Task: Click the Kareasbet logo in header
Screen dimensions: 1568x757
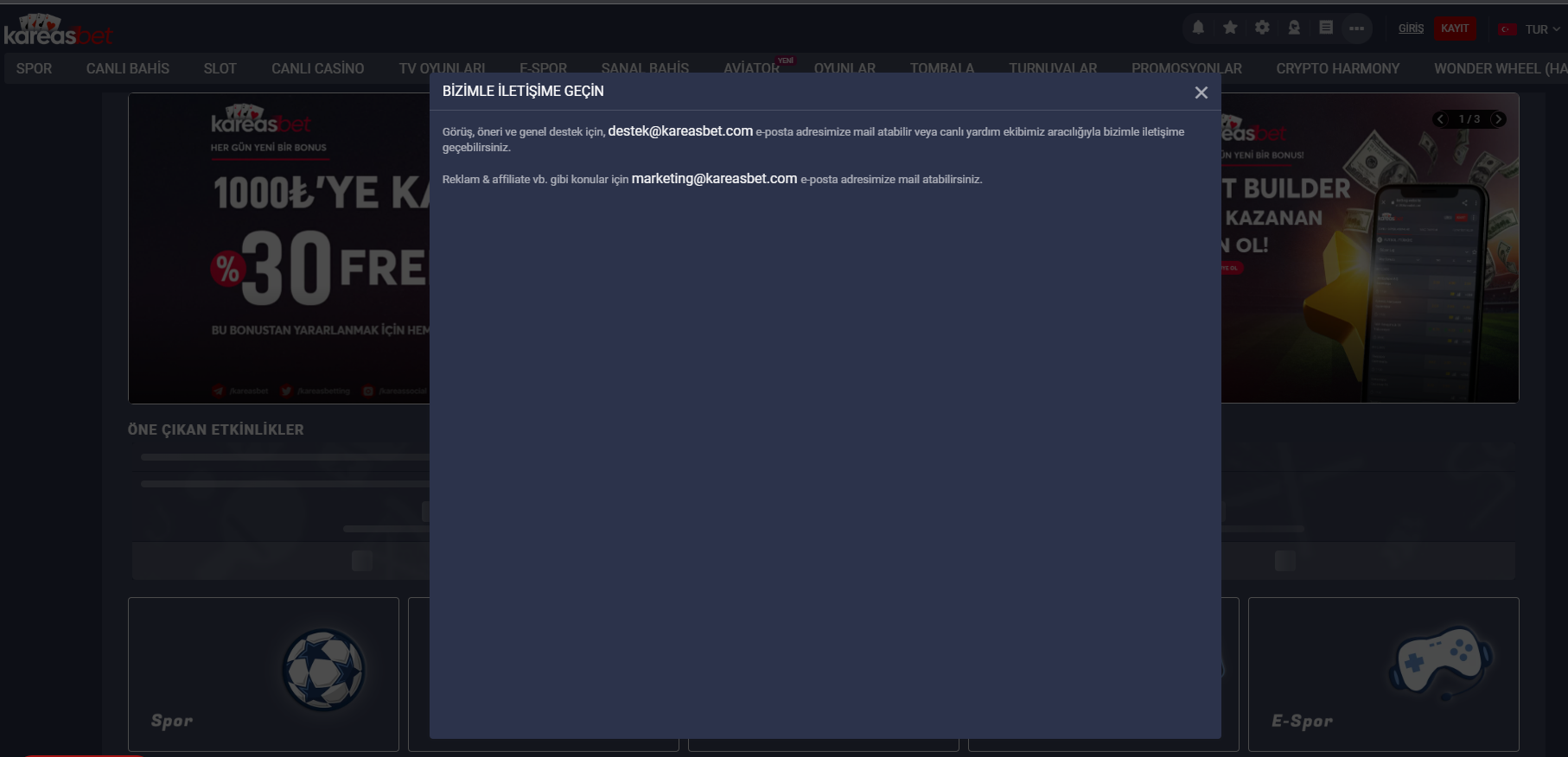Action: coord(58,30)
